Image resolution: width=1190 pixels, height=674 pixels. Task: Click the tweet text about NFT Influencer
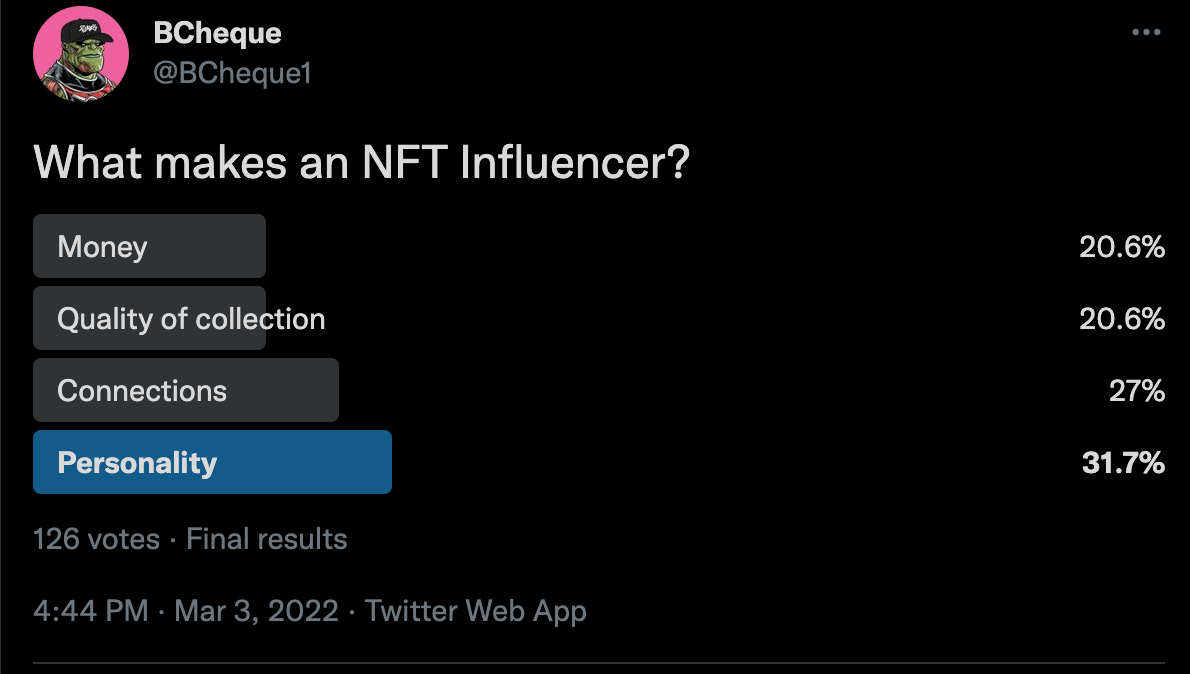click(362, 162)
